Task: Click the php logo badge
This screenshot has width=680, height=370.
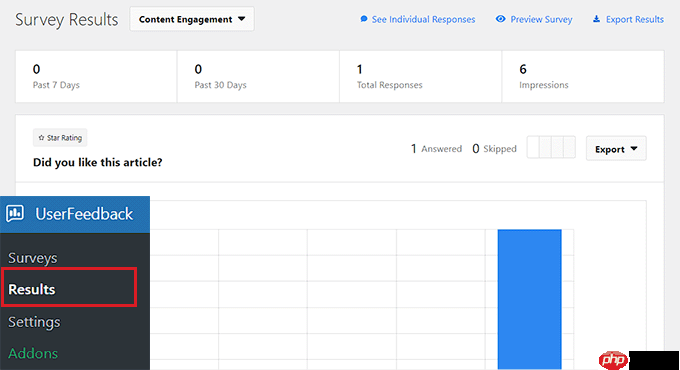Action: point(613,360)
